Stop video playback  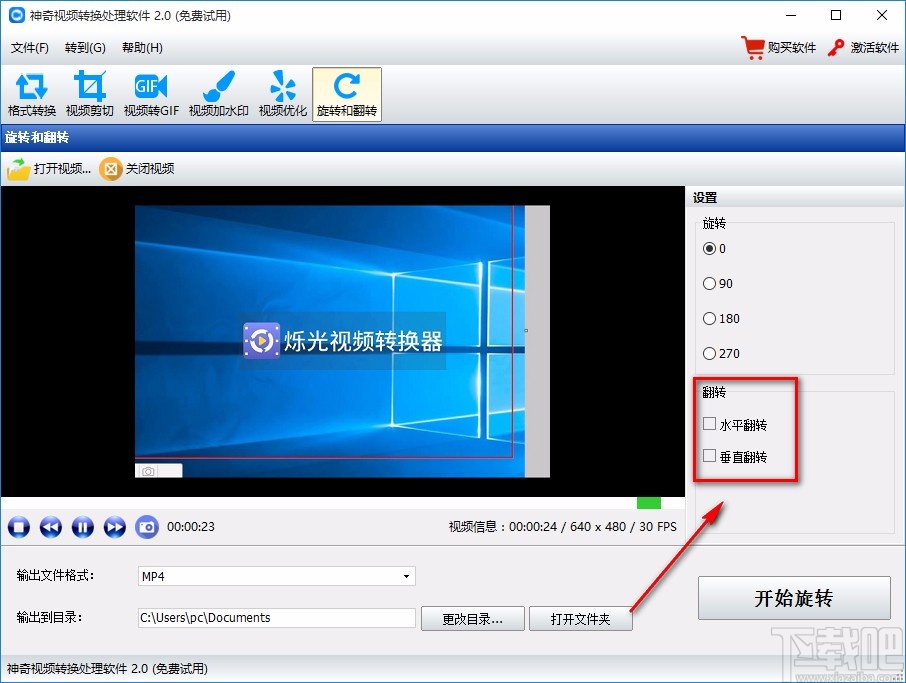18,527
